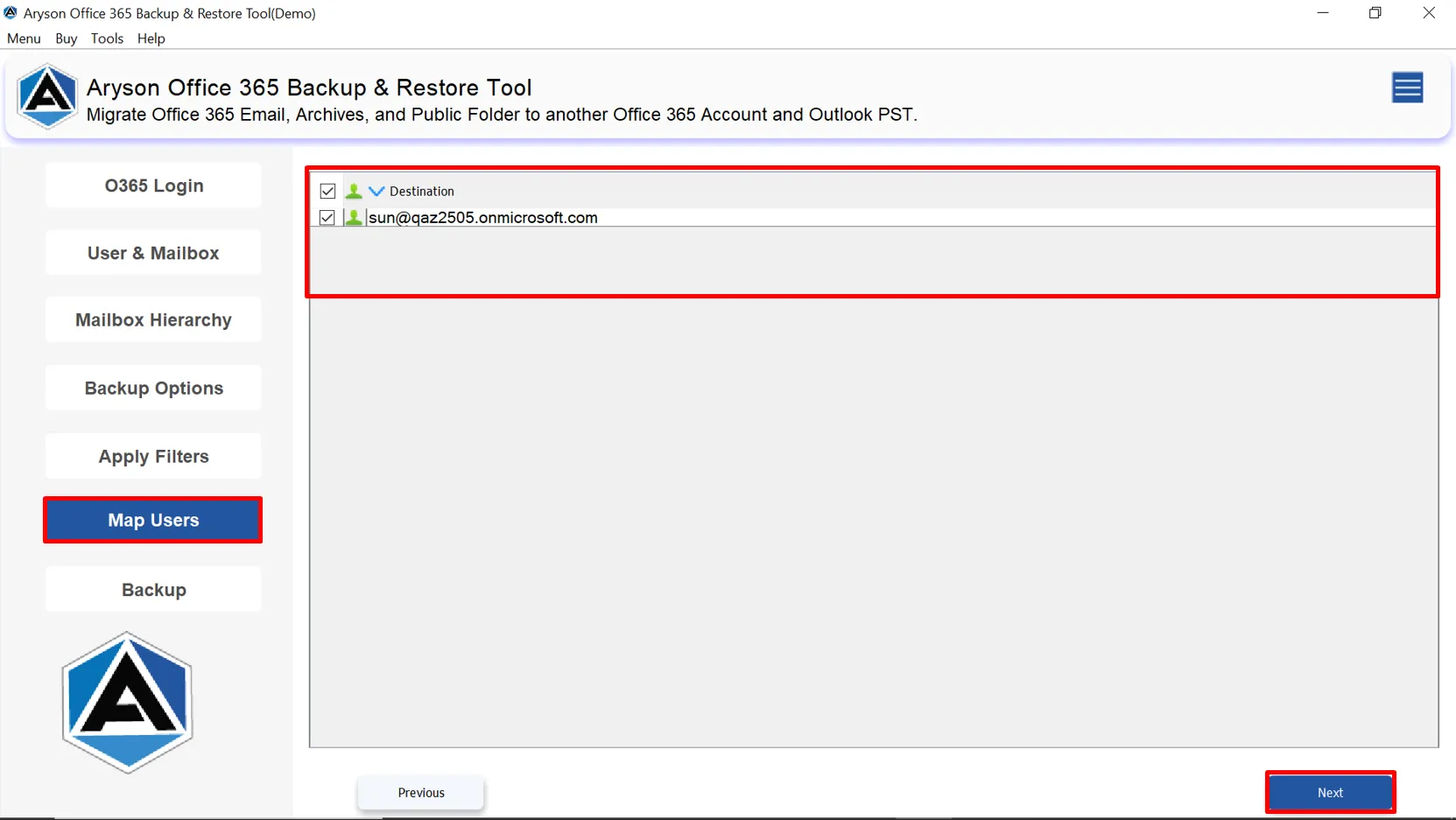The width and height of the screenshot is (1456, 820).
Task: Click the user icon next to sun@qaz2505 email
Action: tap(354, 217)
